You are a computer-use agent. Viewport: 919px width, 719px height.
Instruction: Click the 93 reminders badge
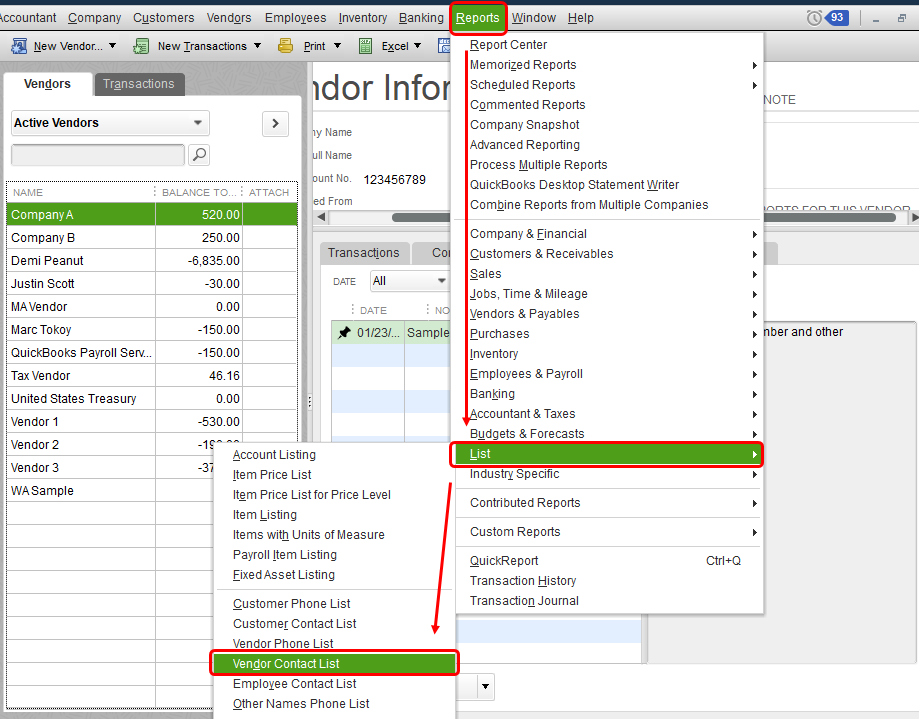pos(836,18)
